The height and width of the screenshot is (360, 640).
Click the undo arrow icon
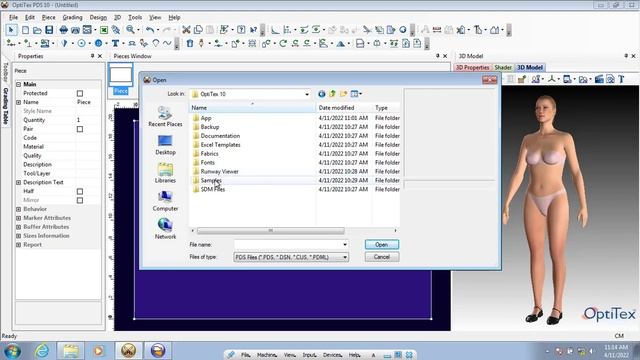(x=150, y=30)
